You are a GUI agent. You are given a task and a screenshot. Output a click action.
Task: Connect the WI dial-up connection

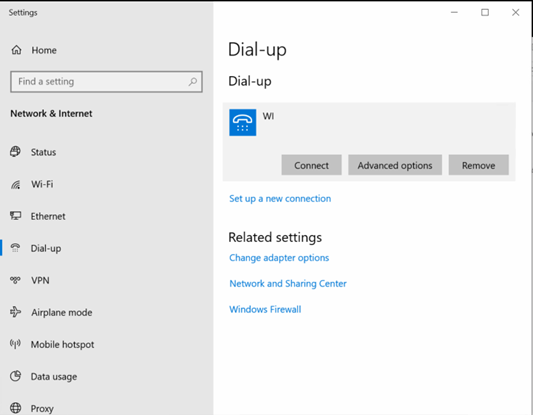coord(311,165)
